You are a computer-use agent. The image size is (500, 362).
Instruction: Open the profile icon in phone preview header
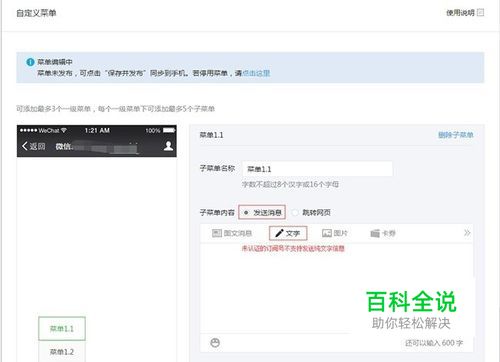tap(168, 146)
